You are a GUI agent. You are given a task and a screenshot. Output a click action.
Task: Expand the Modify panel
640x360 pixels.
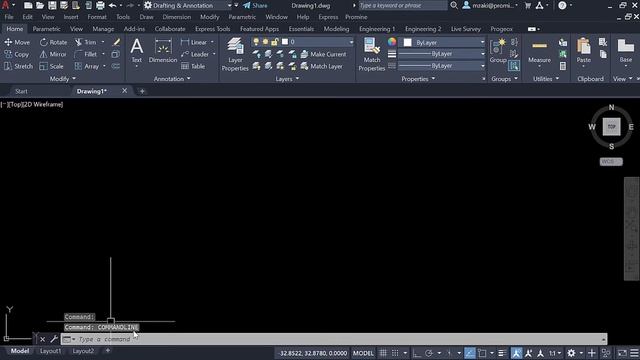pos(62,78)
